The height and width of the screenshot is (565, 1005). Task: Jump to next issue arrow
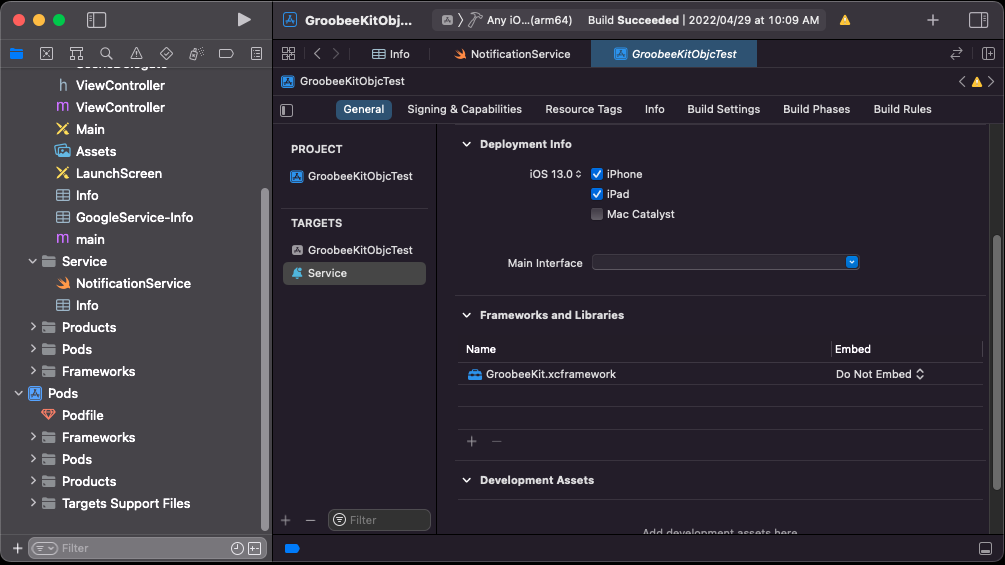tap(992, 81)
